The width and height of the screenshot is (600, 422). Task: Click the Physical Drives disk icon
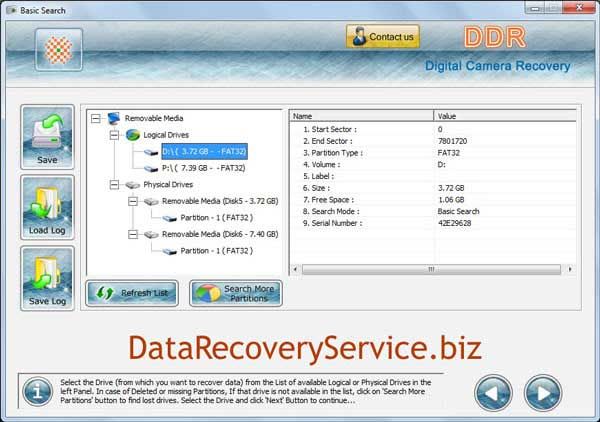pos(133,185)
